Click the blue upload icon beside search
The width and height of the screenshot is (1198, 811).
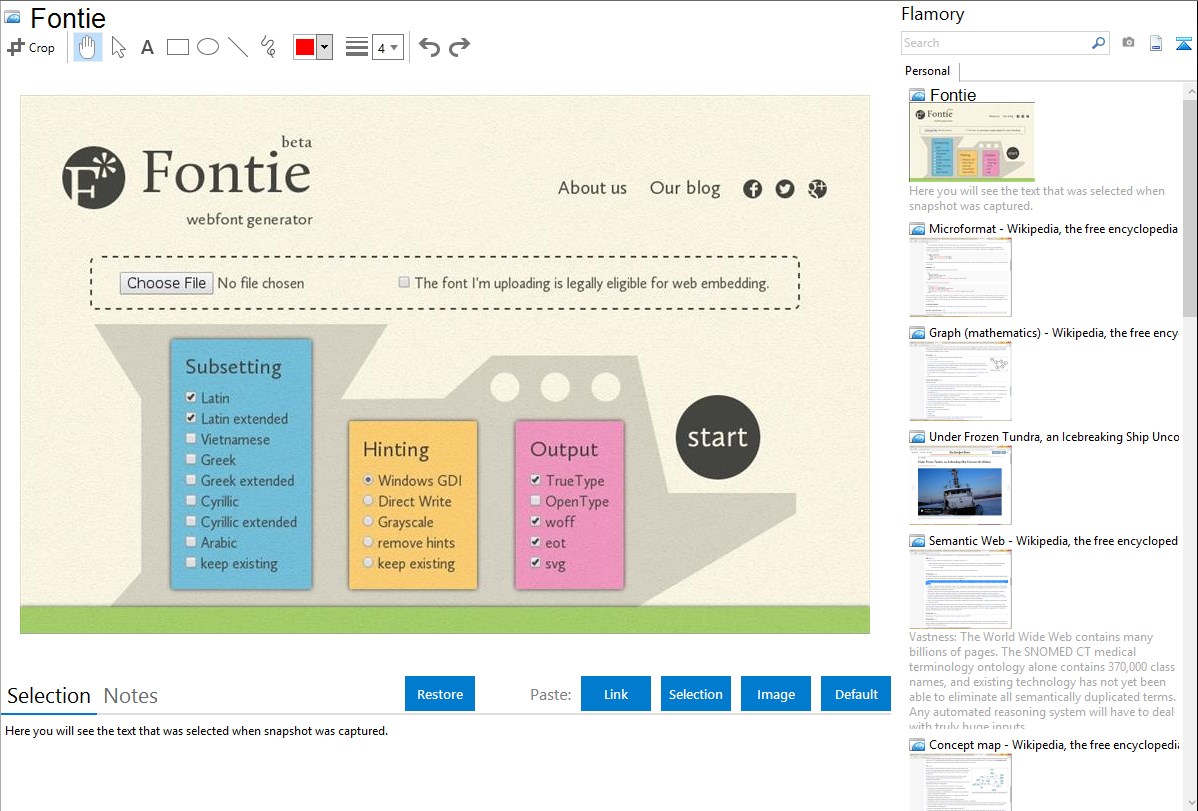(1183, 43)
